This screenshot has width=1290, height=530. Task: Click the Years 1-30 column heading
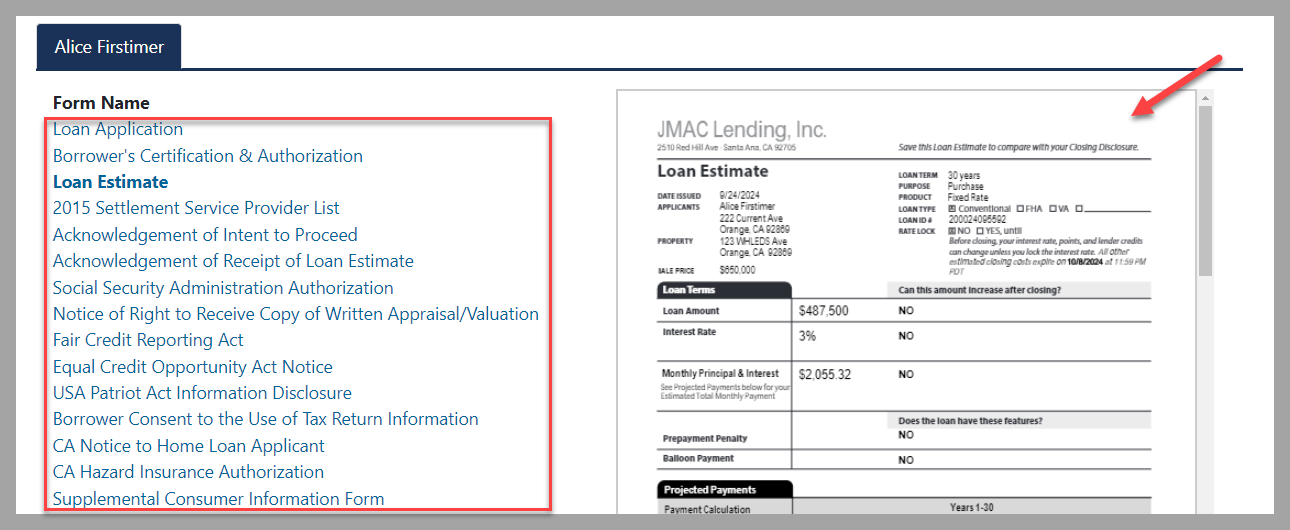pyautogui.click(x=971, y=508)
